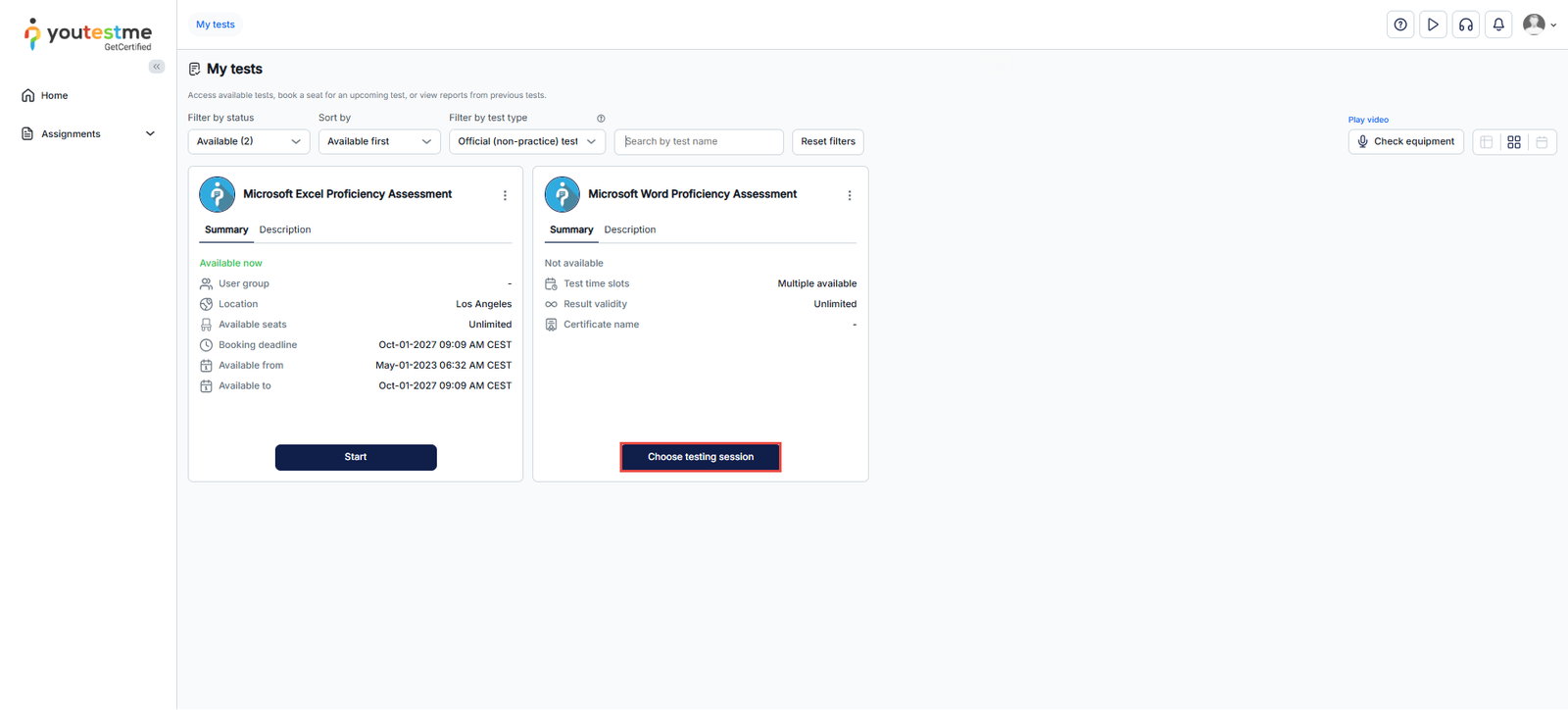Open the user profile avatar menu
Viewport: 1568px width, 710px height.
click(1540, 25)
